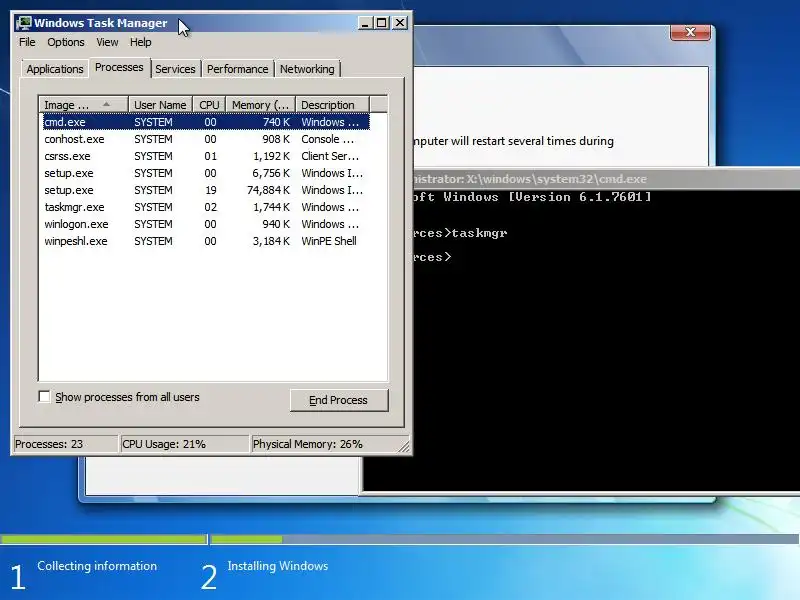Click the Task Manager resize grip corner
Viewport: 800px width, 600px height.
[404, 446]
